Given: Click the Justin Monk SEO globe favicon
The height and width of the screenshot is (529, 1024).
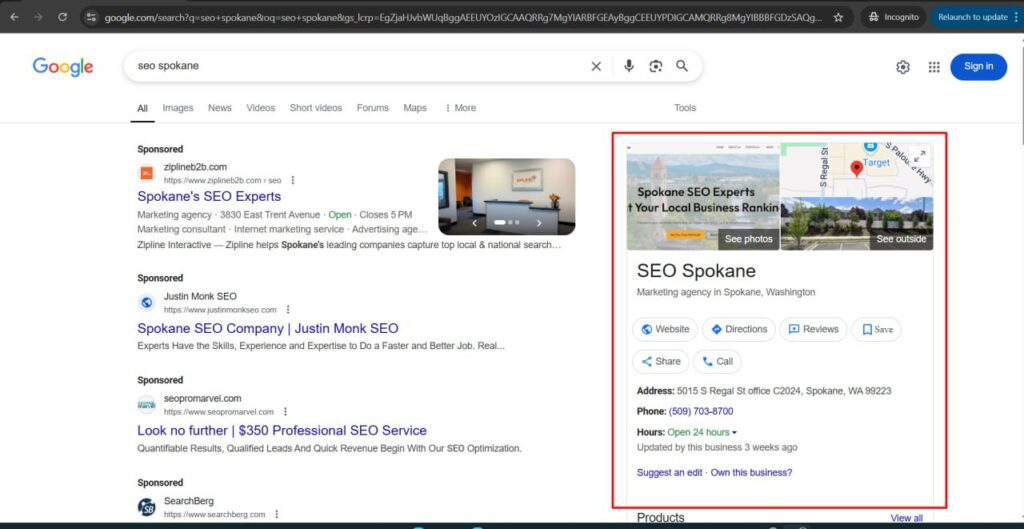Looking at the screenshot, I should tap(146, 302).
